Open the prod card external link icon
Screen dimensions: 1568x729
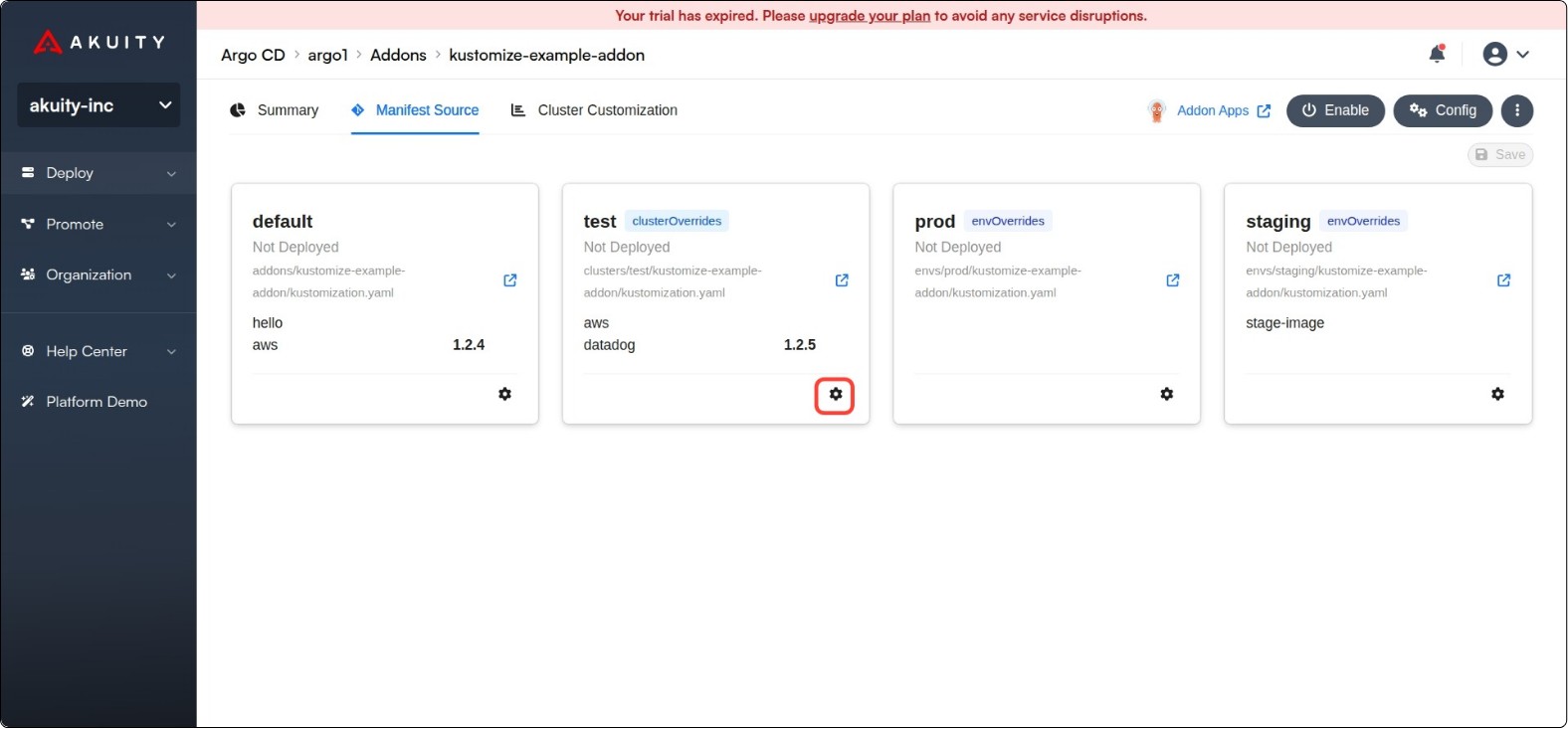pos(1173,280)
